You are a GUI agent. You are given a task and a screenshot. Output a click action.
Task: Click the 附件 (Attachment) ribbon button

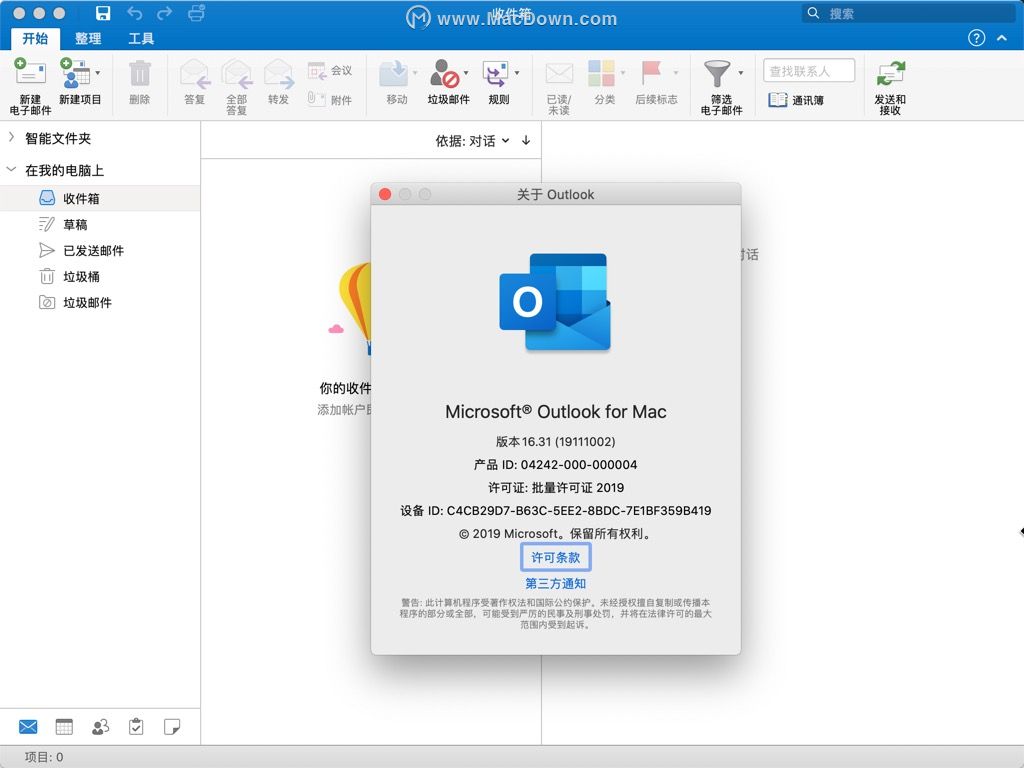point(330,99)
